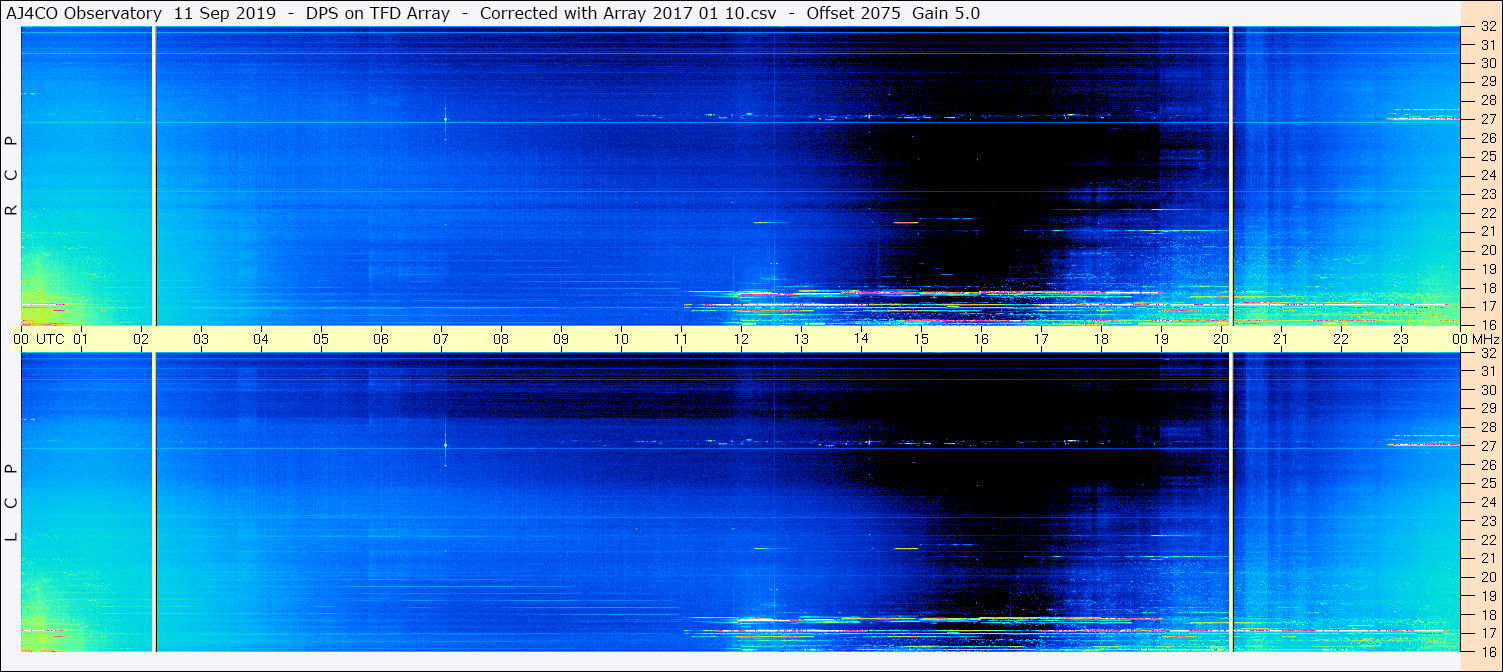Image resolution: width=1503 pixels, height=672 pixels.
Task: Select hour '22' on the time axis
Action: (x=1341, y=339)
